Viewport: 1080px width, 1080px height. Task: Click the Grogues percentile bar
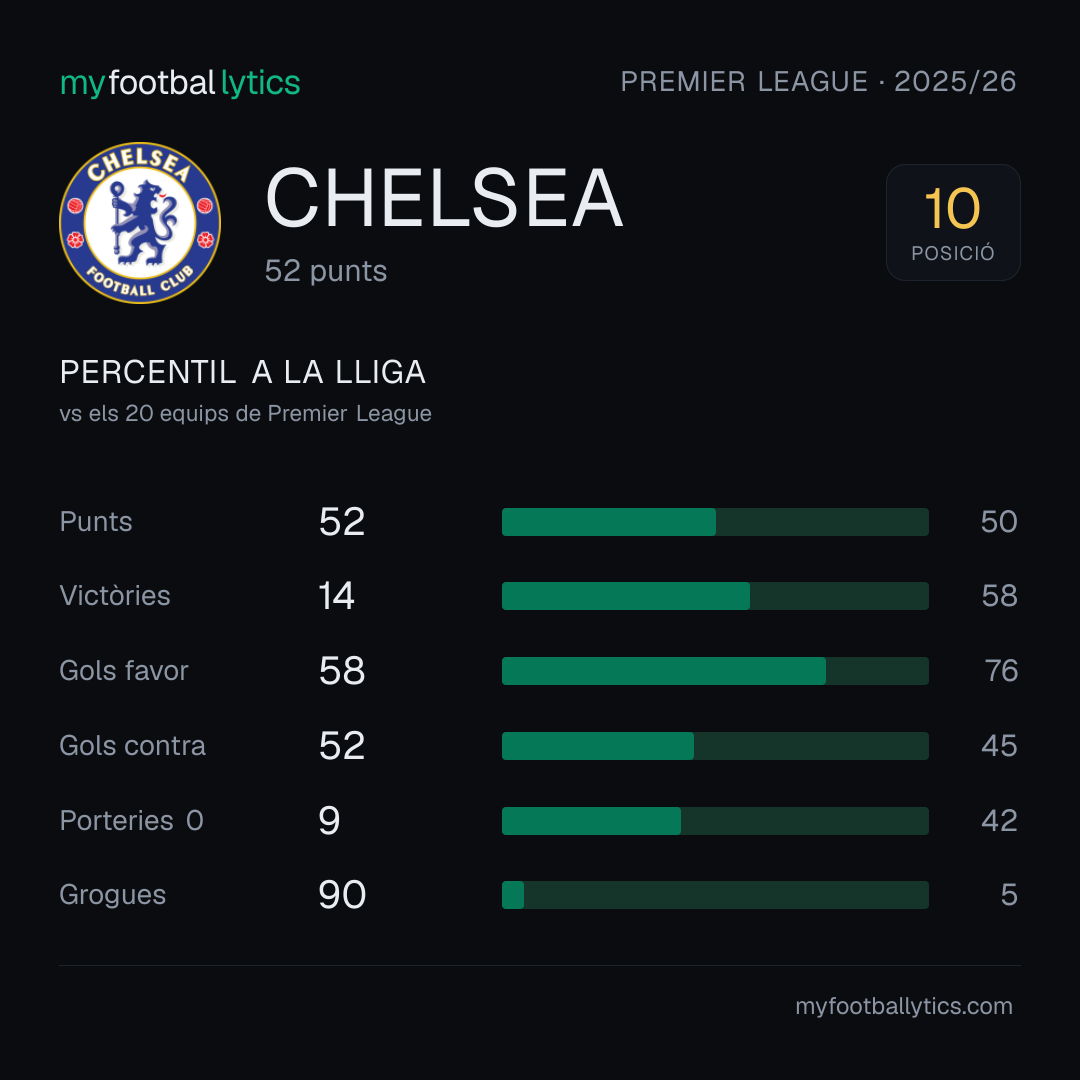(x=715, y=895)
